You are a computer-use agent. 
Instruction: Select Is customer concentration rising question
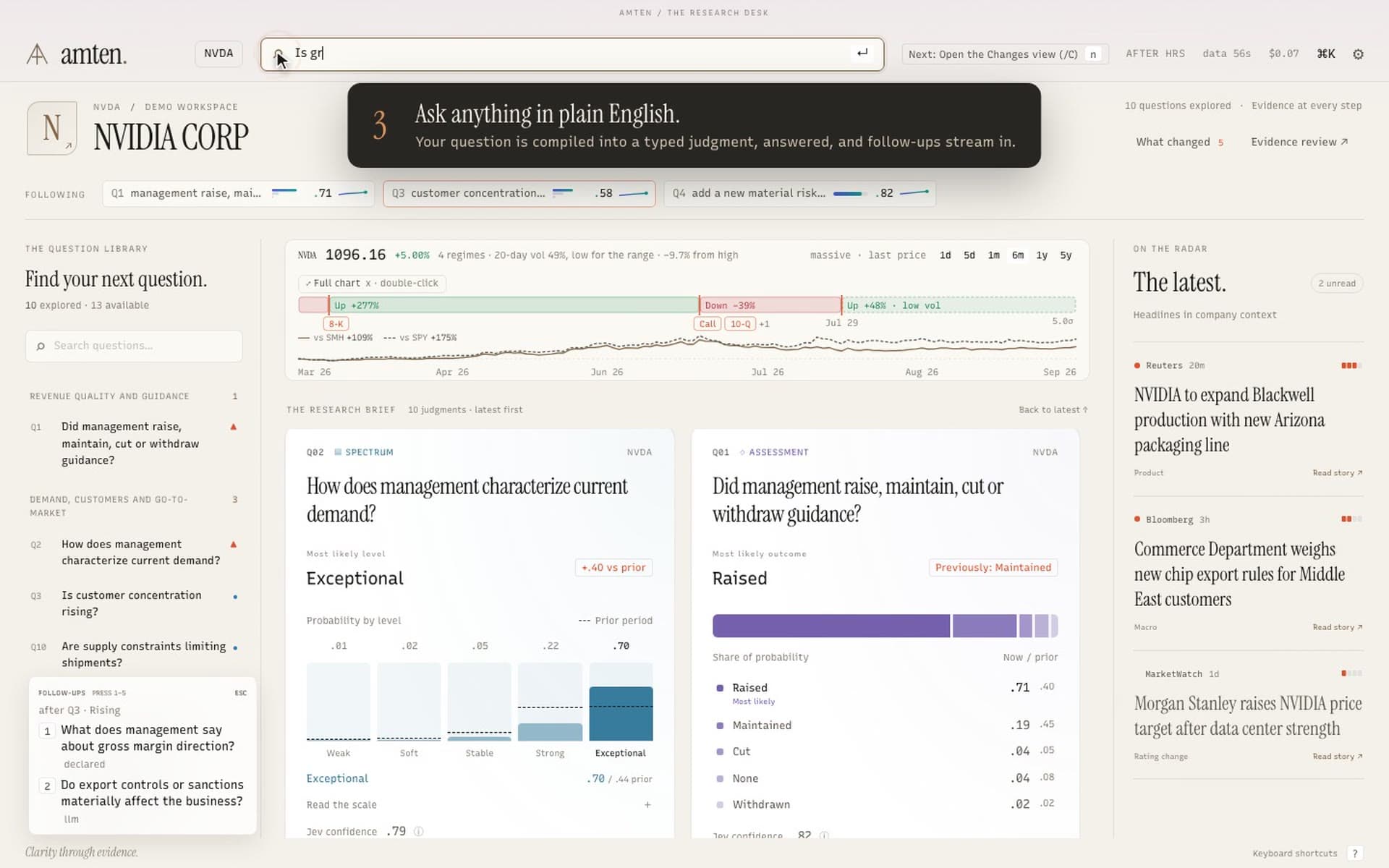click(x=134, y=603)
